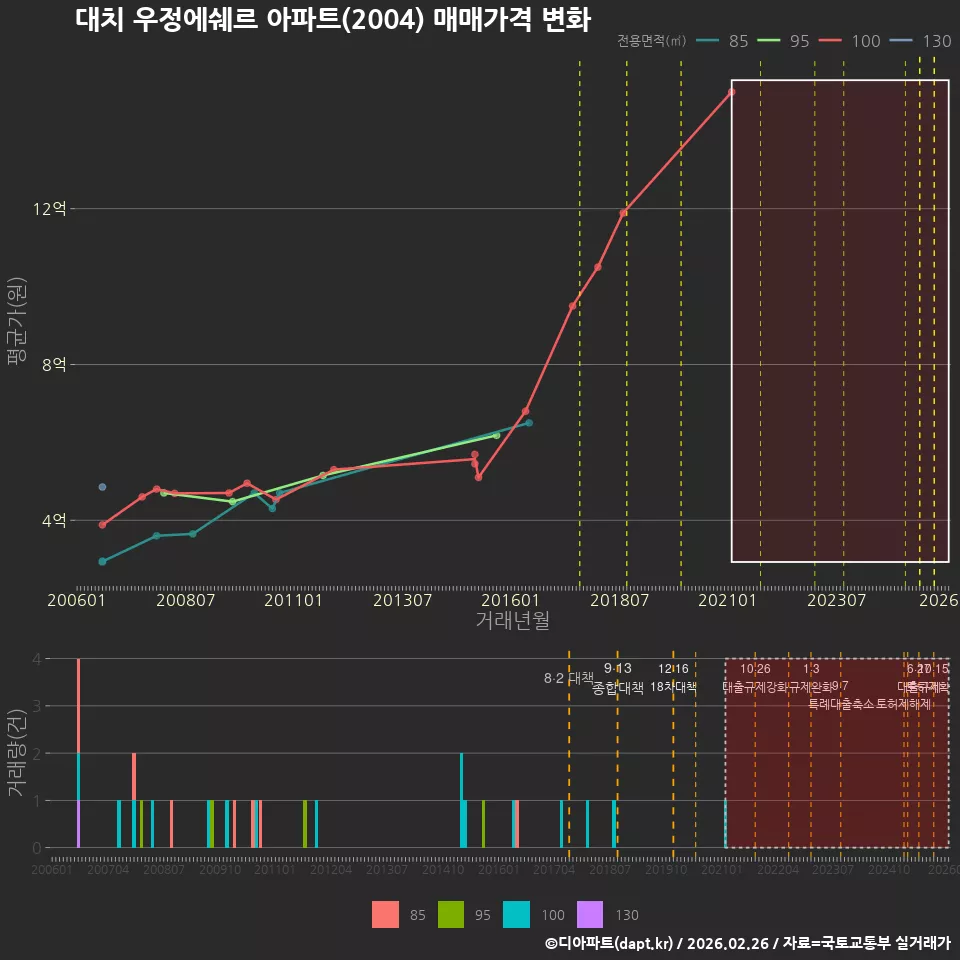Click the salmon 85 swatch in bottom legend
The image size is (960, 960).
pyautogui.click(x=385, y=914)
